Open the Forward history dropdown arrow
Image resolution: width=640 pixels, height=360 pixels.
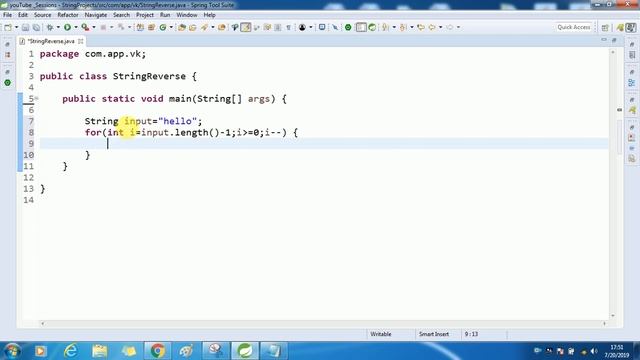click(x=458, y=27)
